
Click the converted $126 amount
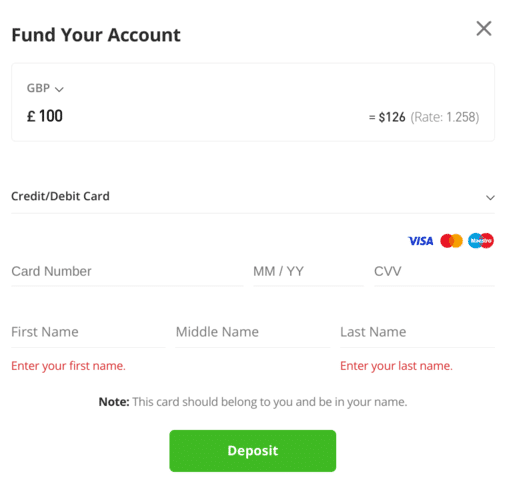[x=392, y=117]
